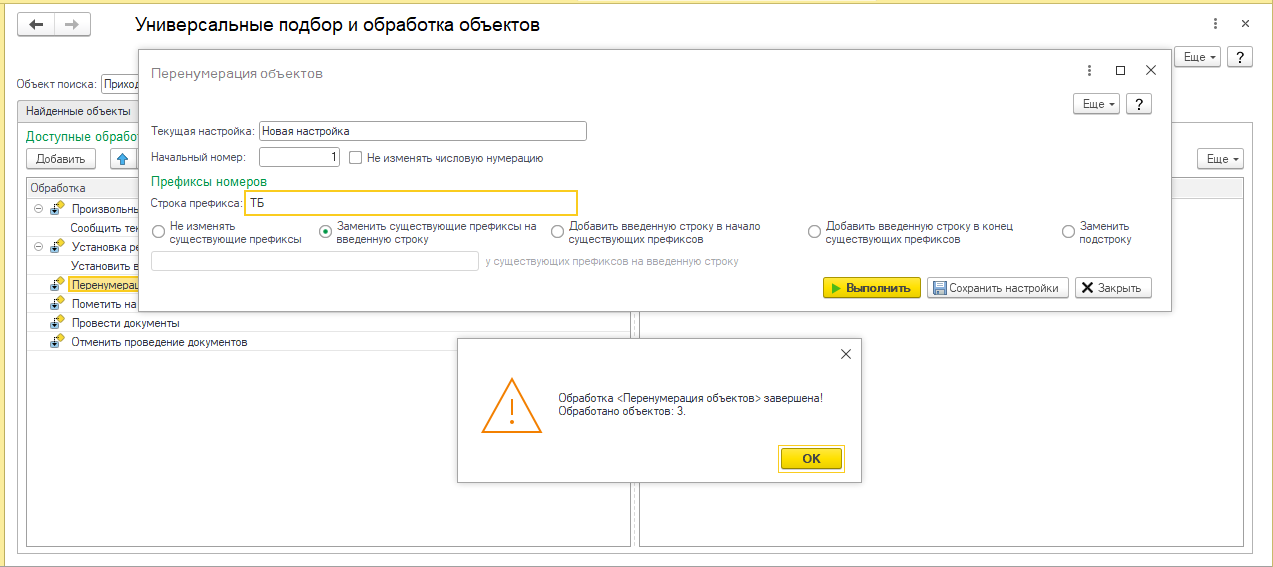Open the Еще dropdown in renumbering dialog
This screenshot has width=1273, height=567.
pyautogui.click(x=1095, y=104)
